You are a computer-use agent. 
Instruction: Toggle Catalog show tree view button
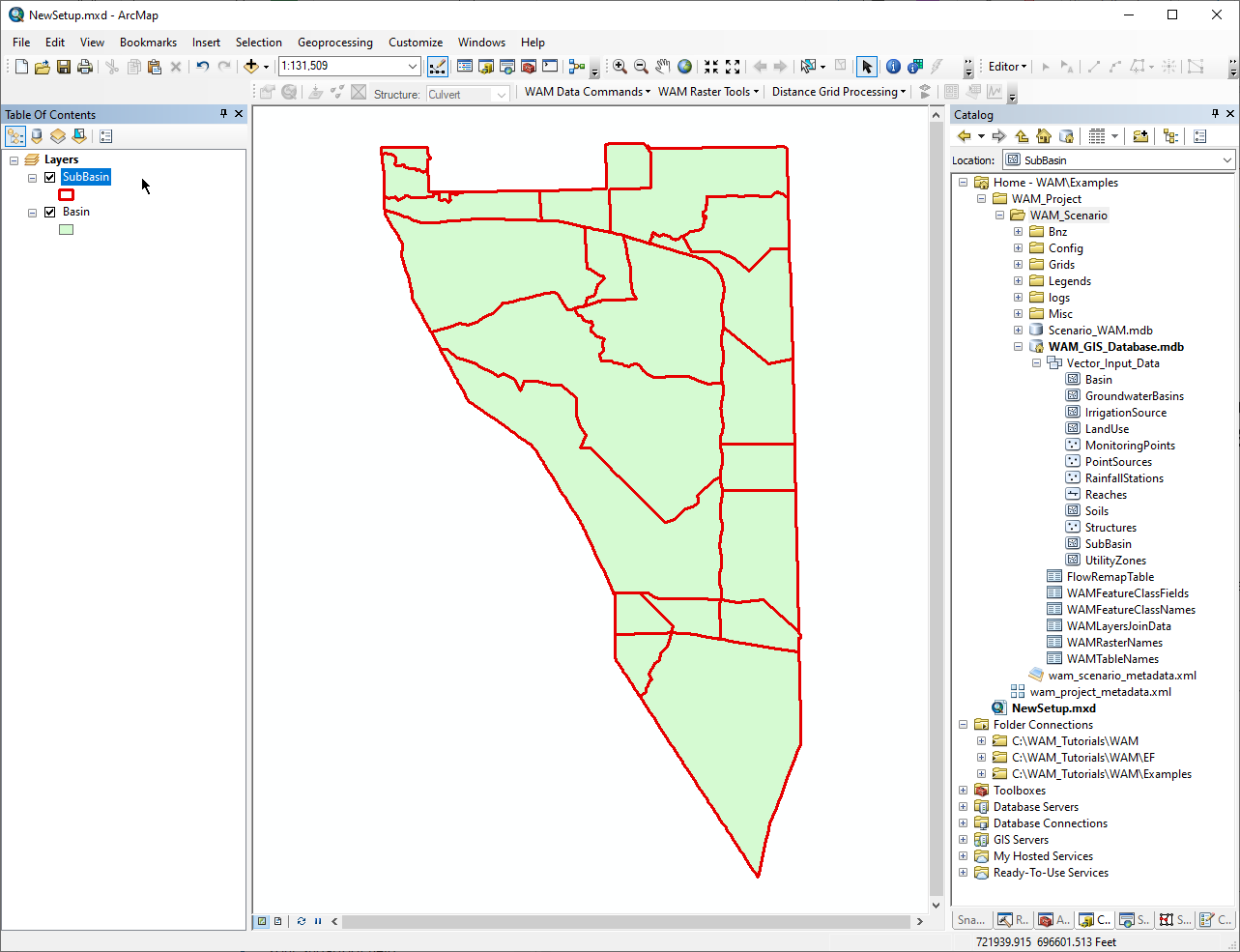coord(1170,136)
